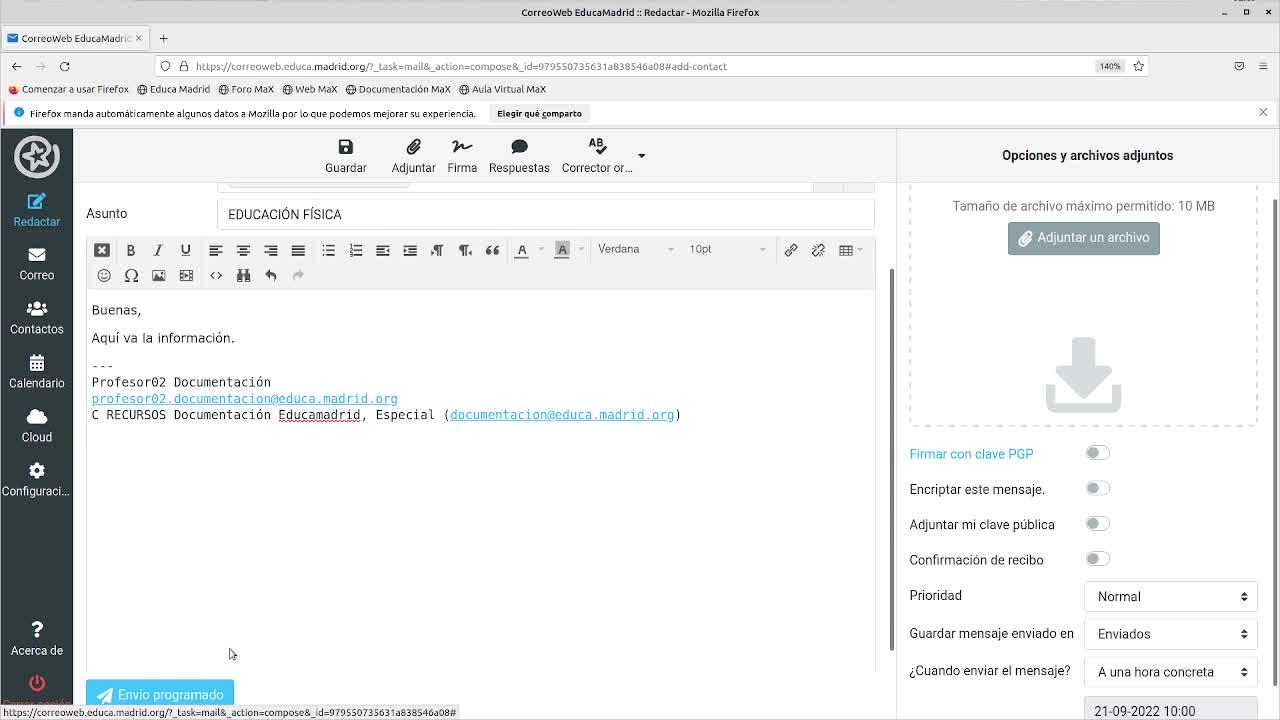Screen dimensions: 1280x720
Task: Insert bulleted list
Action: pos(328,250)
